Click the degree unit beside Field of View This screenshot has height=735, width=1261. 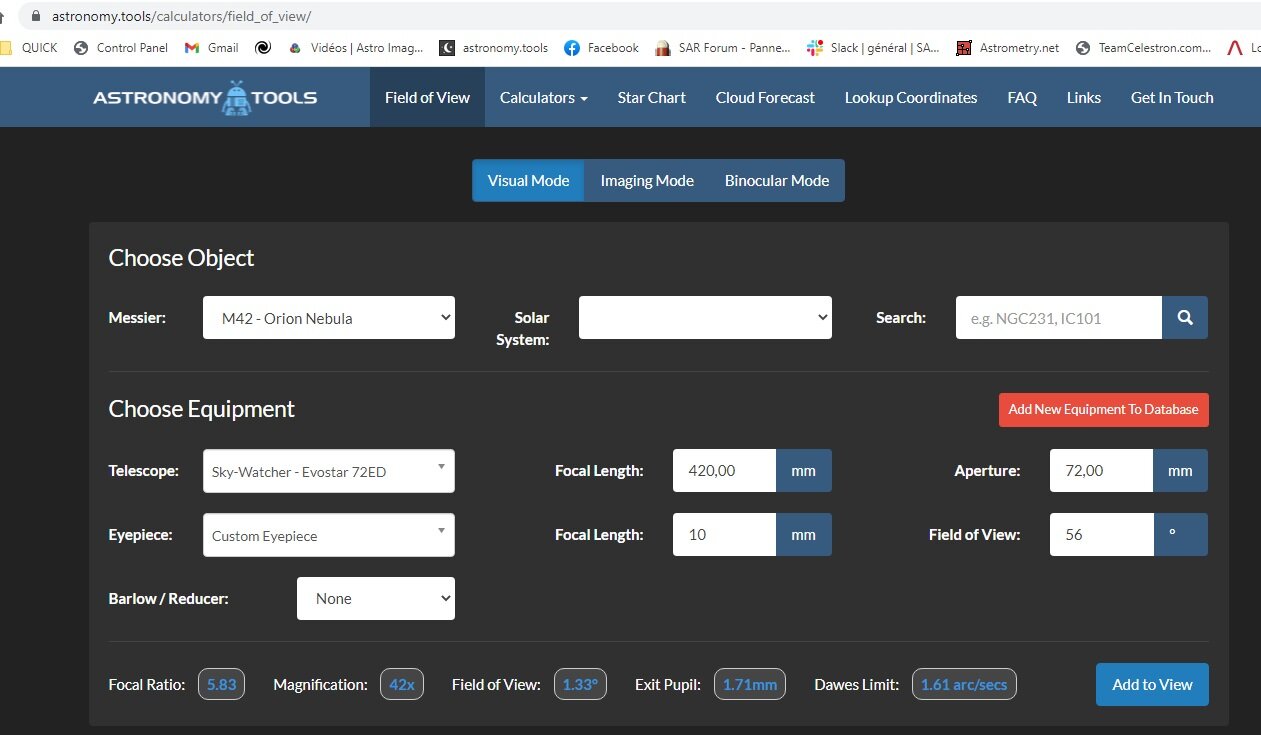coord(1181,535)
